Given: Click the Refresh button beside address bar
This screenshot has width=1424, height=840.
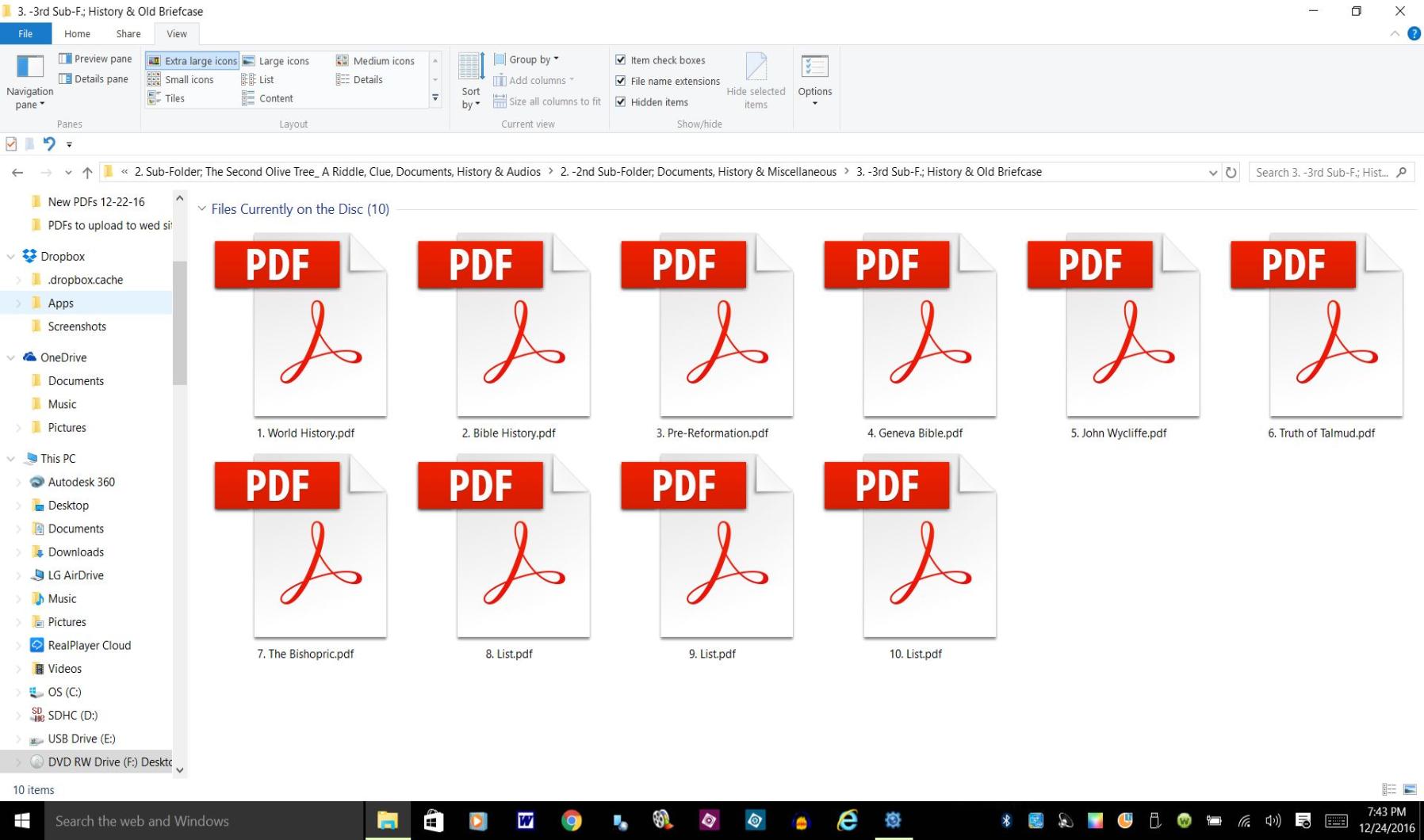Looking at the screenshot, I should (x=1231, y=173).
